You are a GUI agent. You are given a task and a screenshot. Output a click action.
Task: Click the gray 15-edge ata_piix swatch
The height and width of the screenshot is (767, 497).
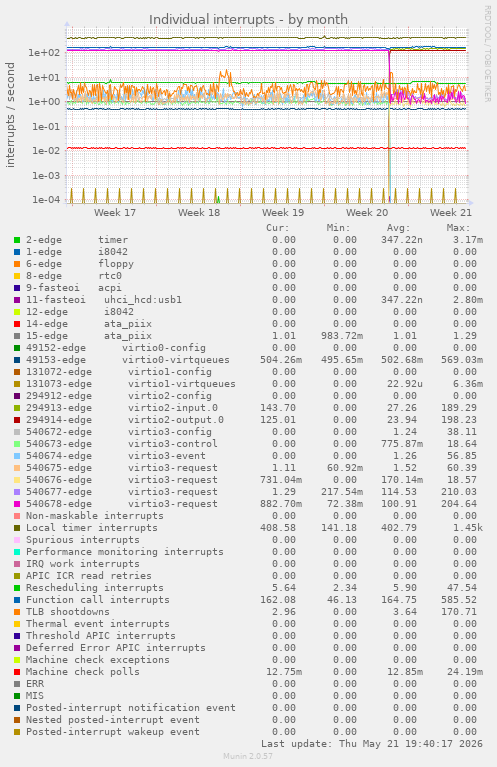(17, 336)
